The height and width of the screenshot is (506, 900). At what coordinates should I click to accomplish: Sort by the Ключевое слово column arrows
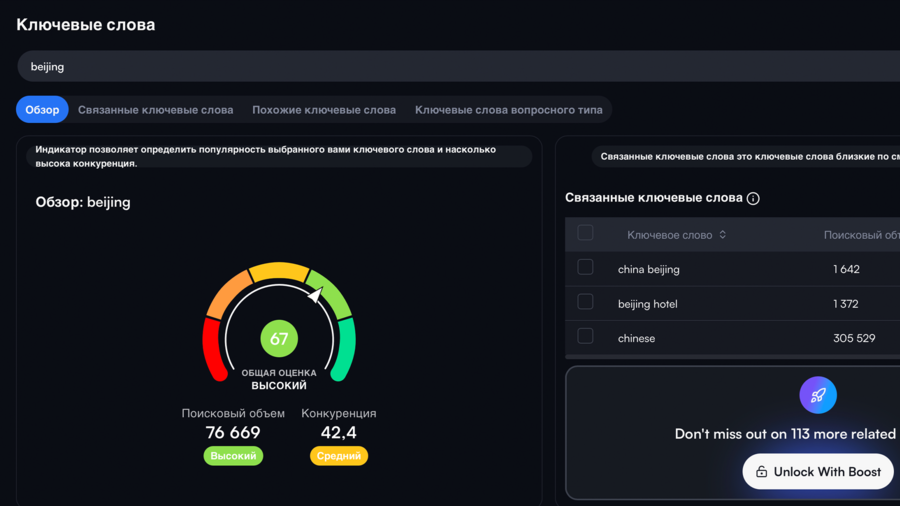[x=722, y=235]
